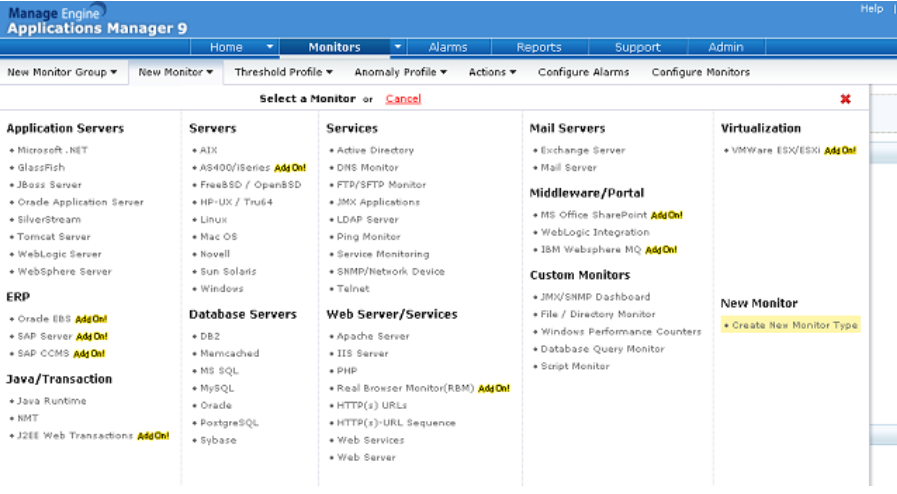The image size is (897, 494).
Task: Select MySQL monitor
Action: point(217,388)
